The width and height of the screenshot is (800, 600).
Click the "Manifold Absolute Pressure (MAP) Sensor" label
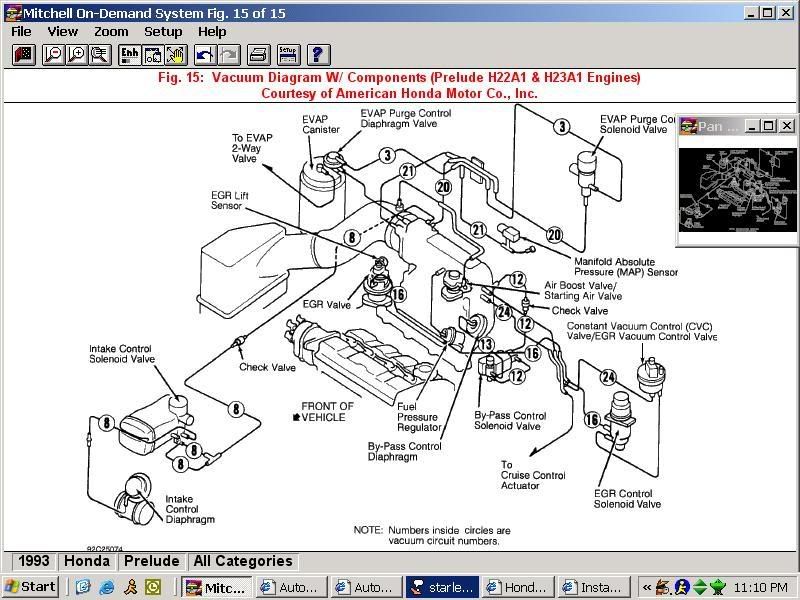tap(626, 267)
